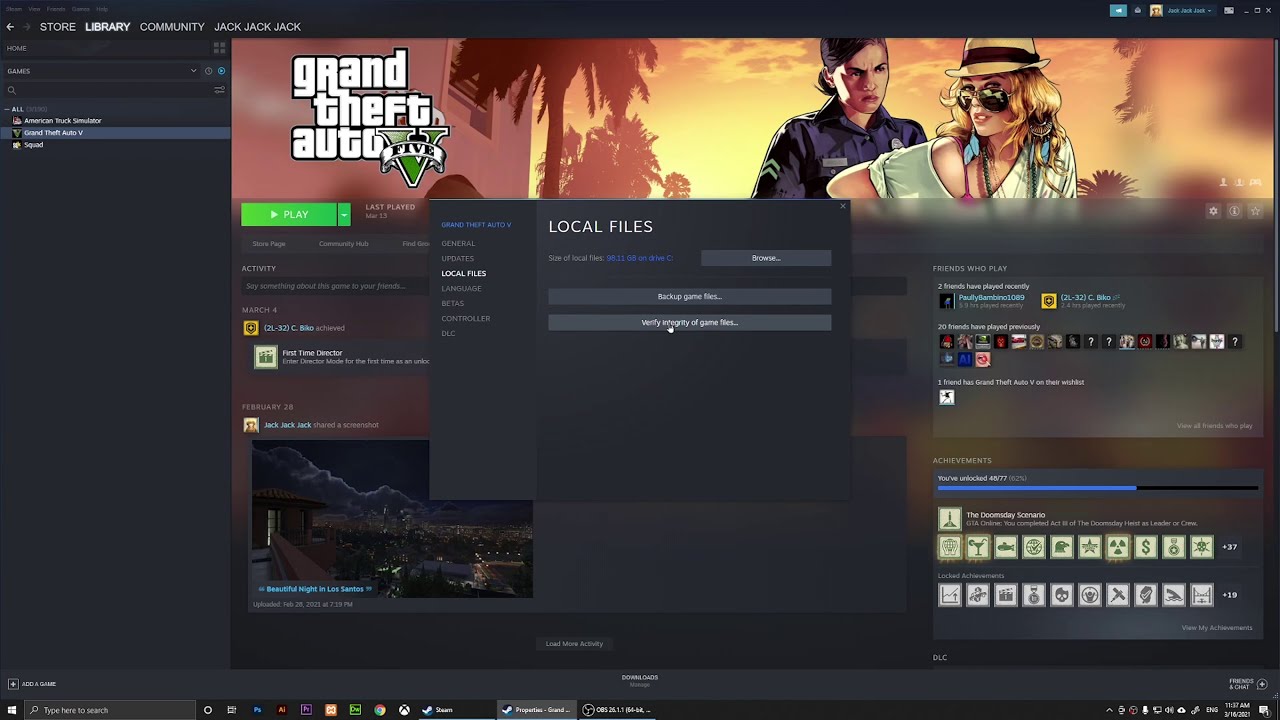Viewport: 1280px width, 720px height.
Task: Click the First Time Director achievement icon
Action: tap(265, 357)
